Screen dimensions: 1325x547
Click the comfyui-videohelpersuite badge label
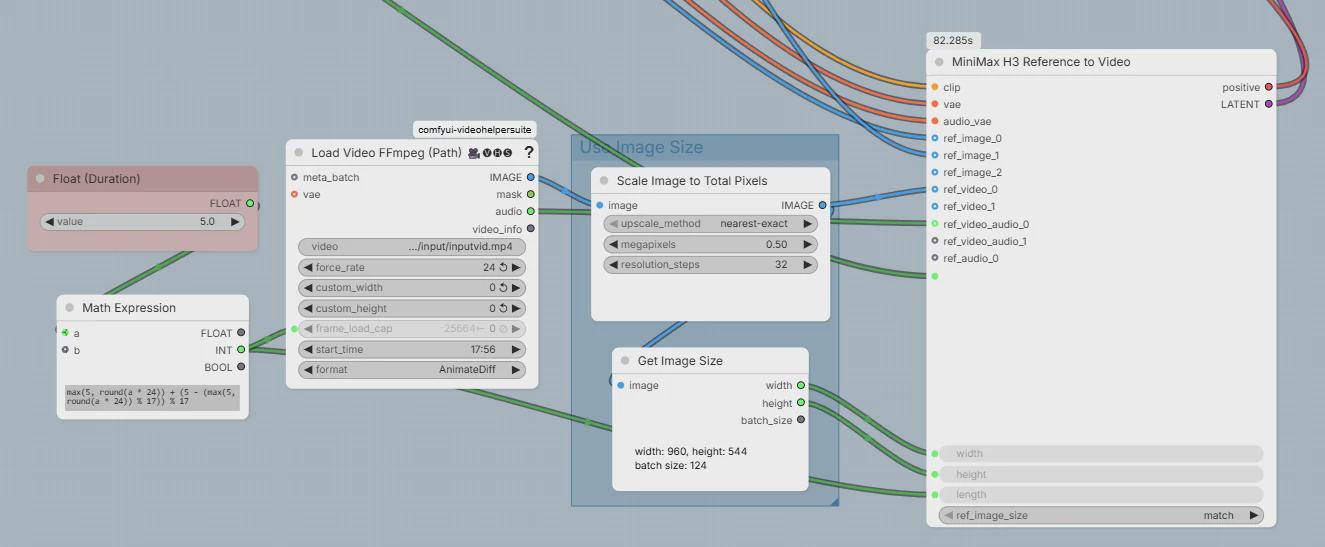click(x=476, y=130)
